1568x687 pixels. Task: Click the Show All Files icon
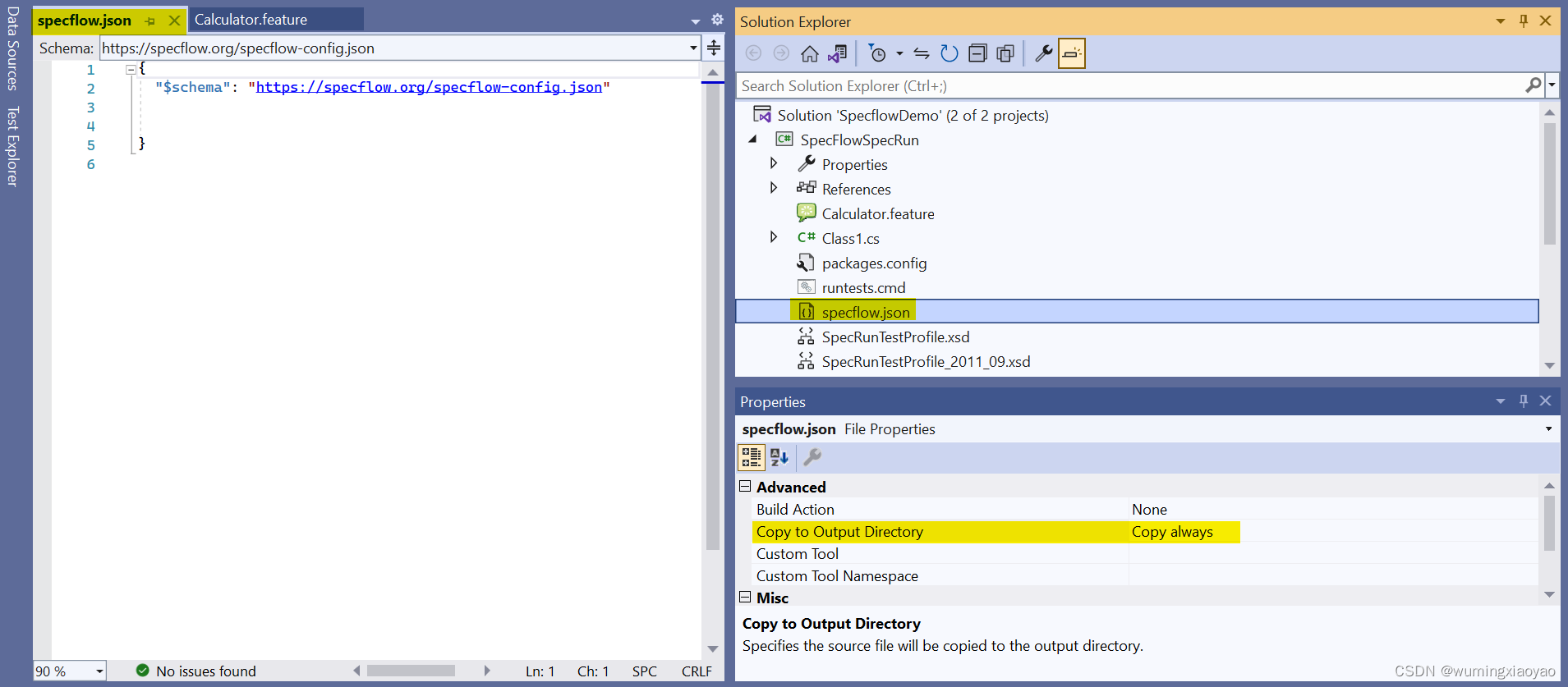coord(1005,54)
